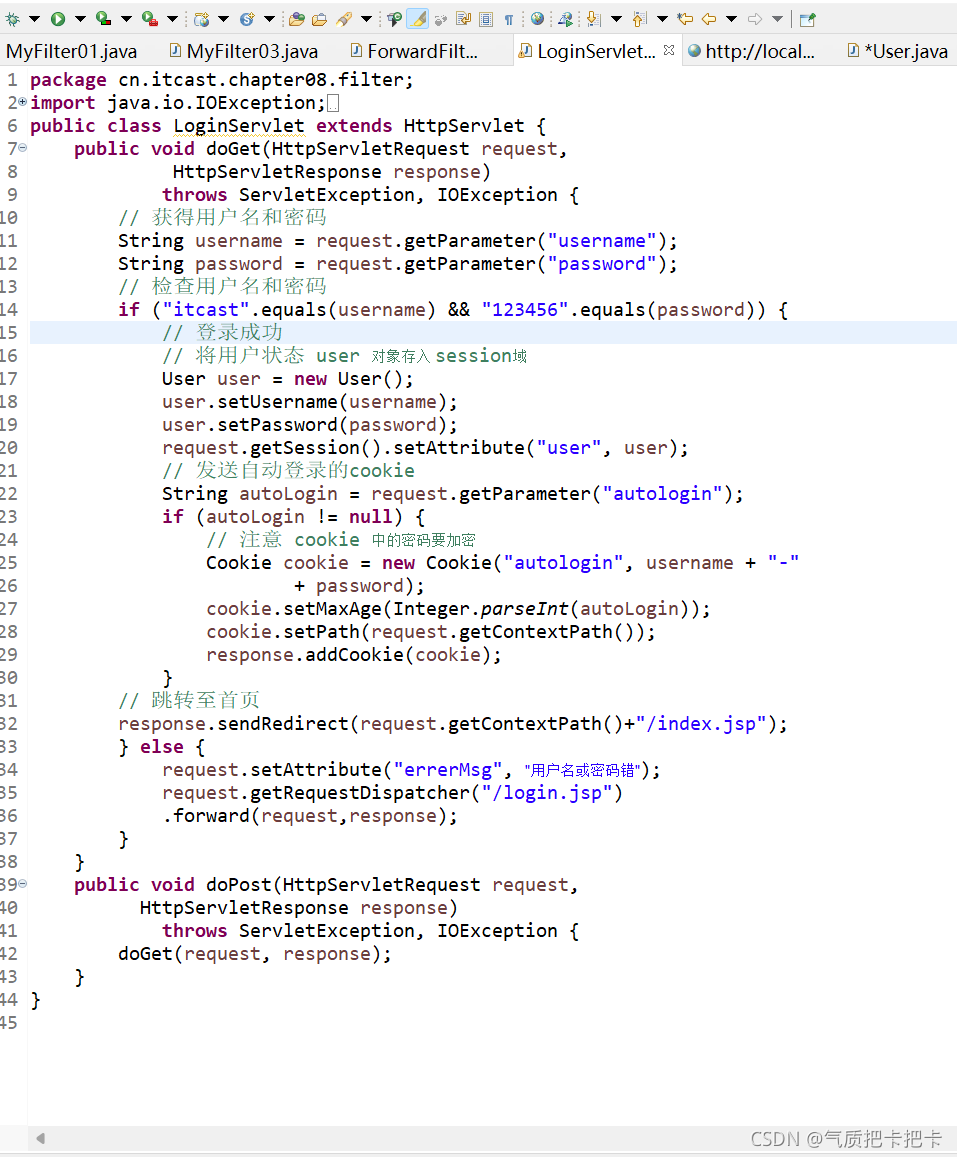This screenshot has width=957, height=1157.
Task: Collapse doPost method fold at line 39
Action: tap(23, 883)
